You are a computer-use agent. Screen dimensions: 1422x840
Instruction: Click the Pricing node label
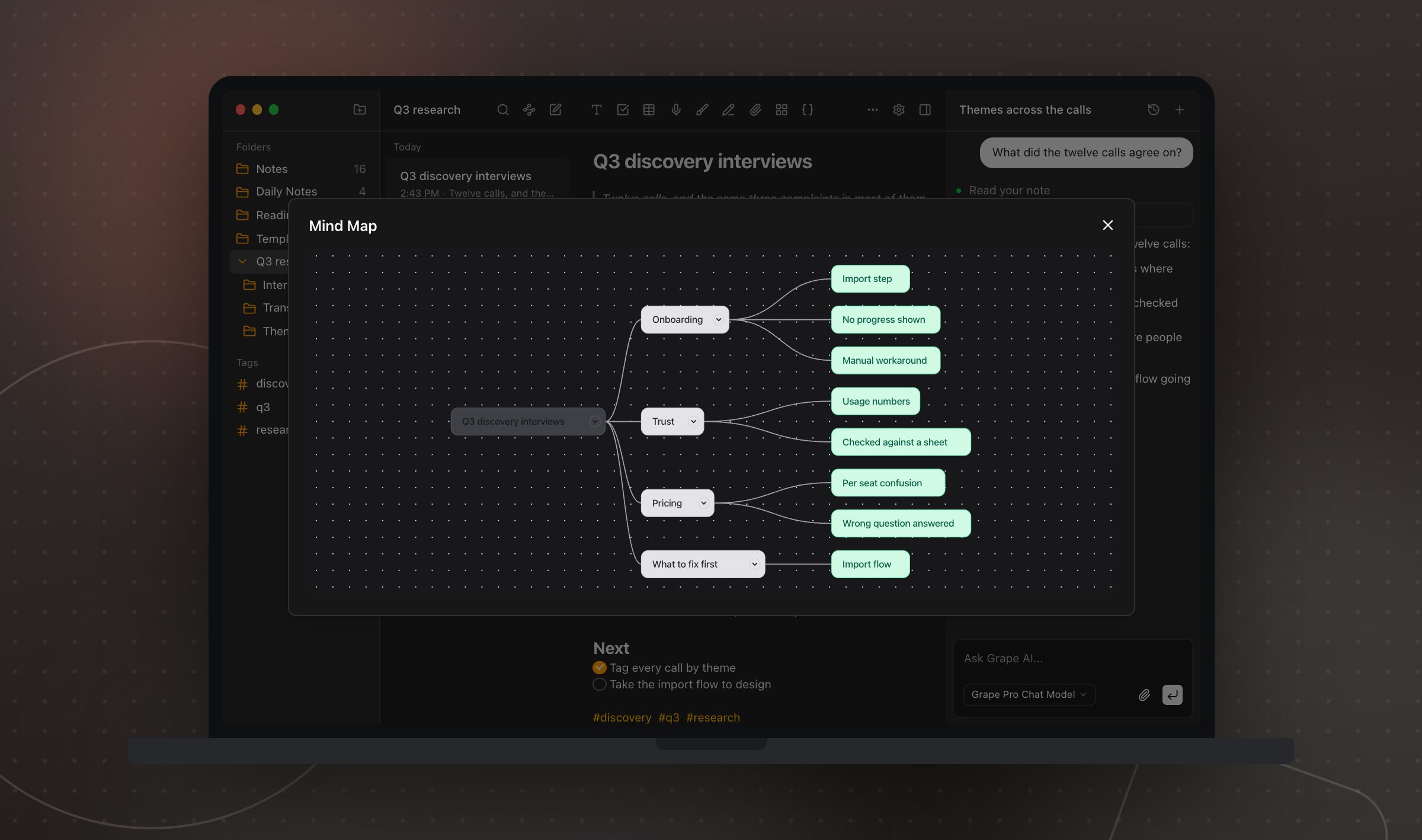(667, 504)
